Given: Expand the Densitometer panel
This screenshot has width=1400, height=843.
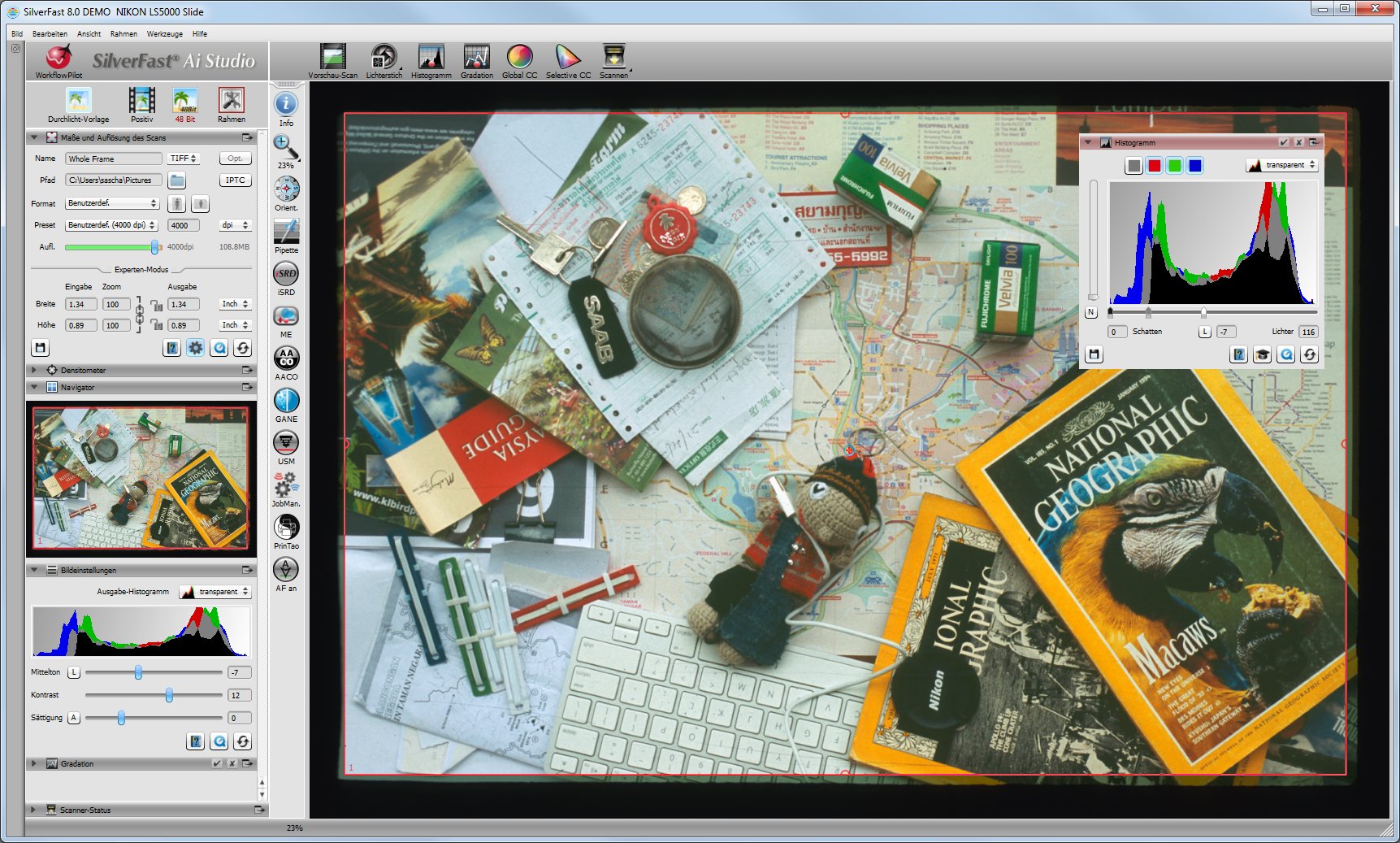Looking at the screenshot, I should tap(34, 370).
